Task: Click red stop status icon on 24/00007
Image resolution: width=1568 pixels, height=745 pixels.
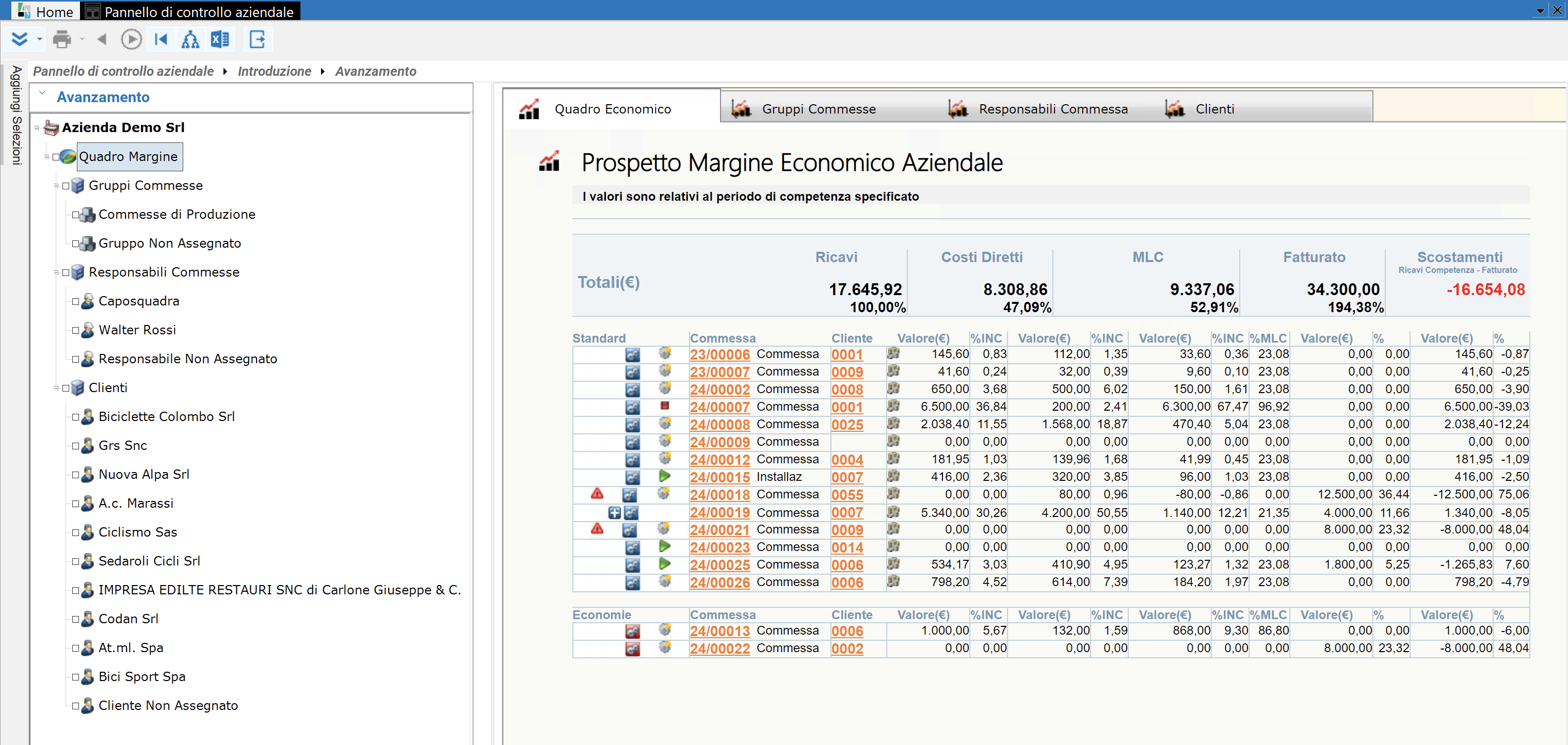Action: point(665,406)
